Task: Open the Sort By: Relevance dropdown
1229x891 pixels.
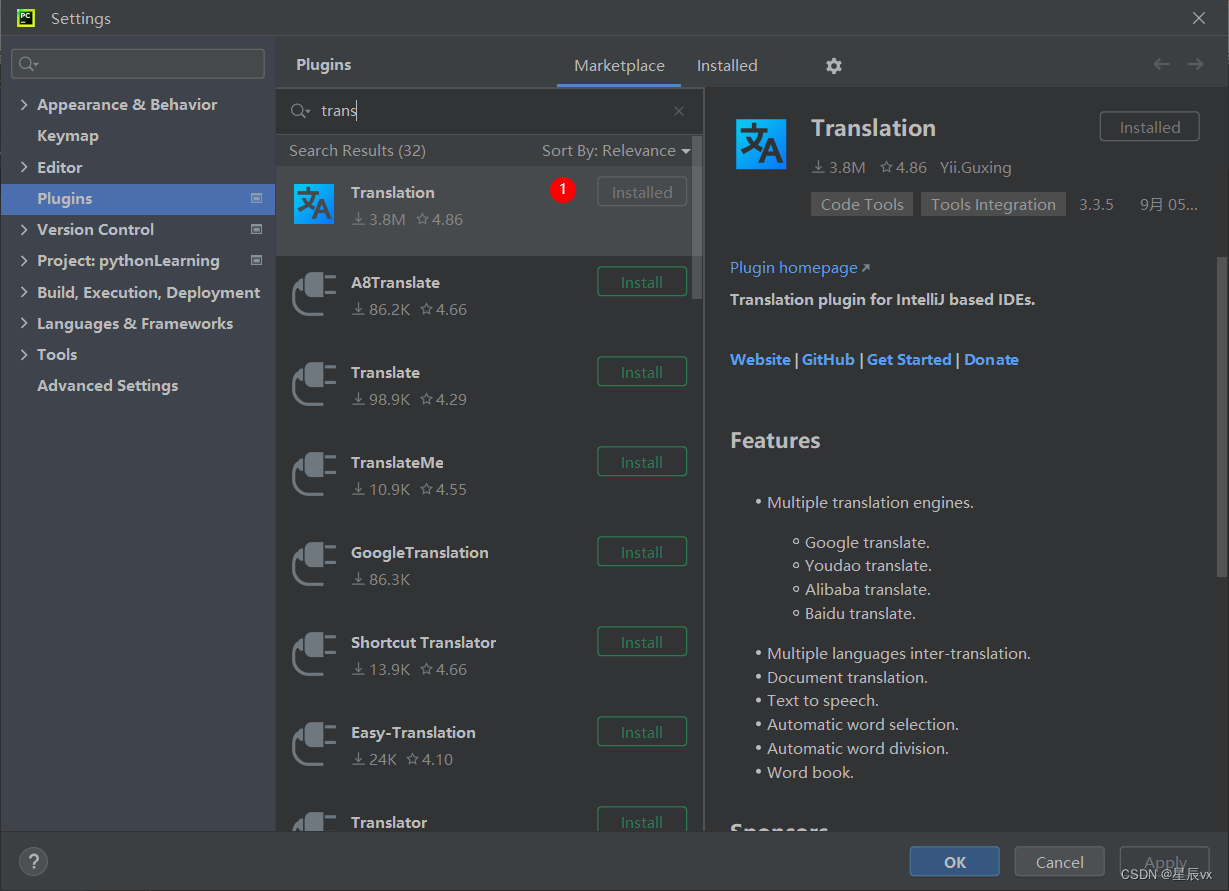Action: click(616, 150)
